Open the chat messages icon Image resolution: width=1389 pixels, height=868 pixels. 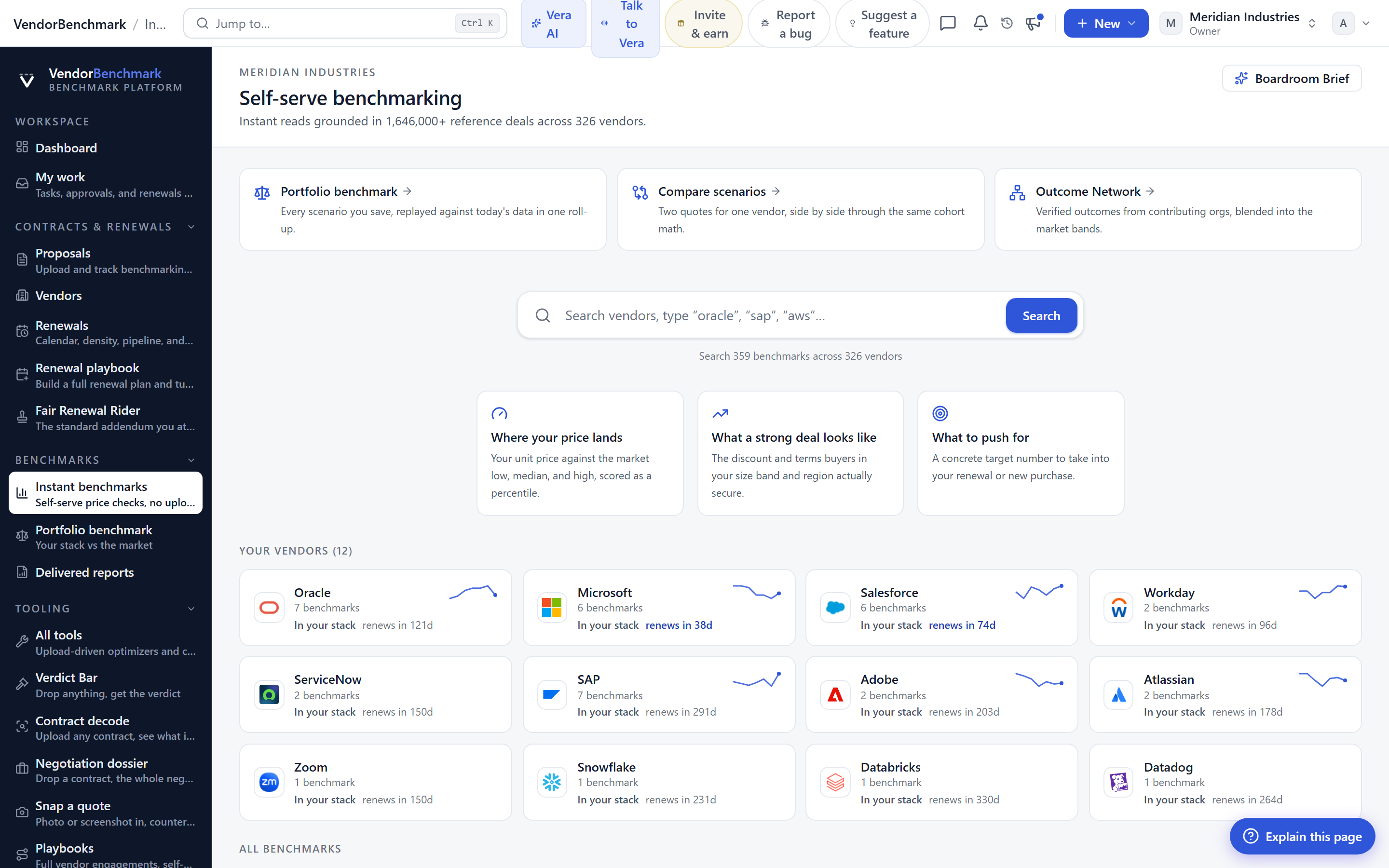pos(948,23)
